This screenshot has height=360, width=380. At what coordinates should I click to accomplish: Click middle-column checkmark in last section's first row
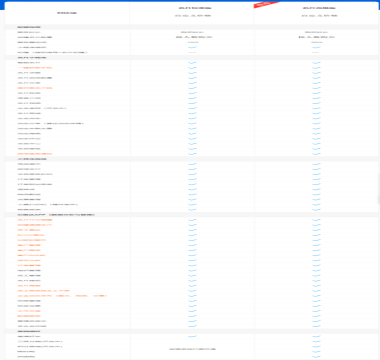coord(192,336)
